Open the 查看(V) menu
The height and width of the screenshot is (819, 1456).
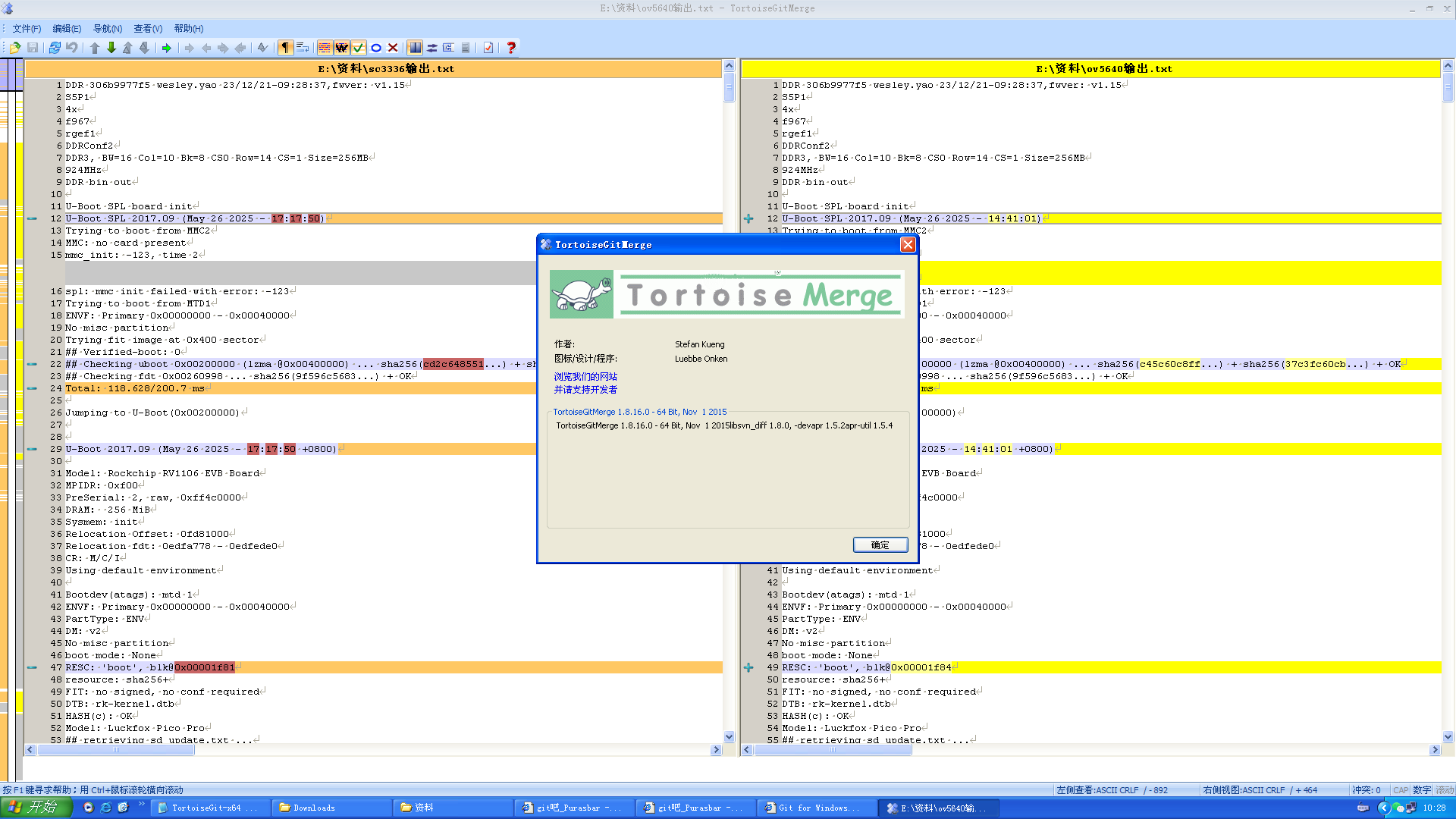148,29
